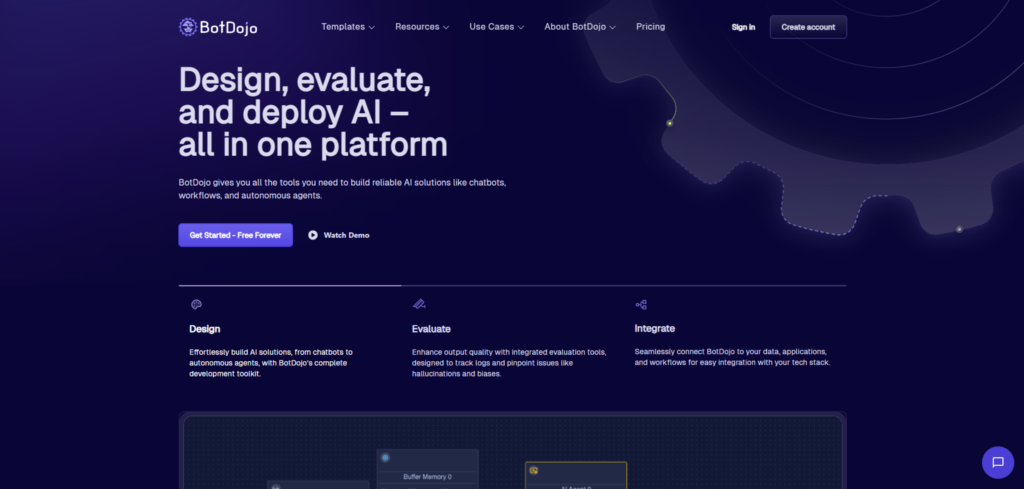Click the Watch Demo play icon
The height and width of the screenshot is (489, 1024).
pos(313,235)
